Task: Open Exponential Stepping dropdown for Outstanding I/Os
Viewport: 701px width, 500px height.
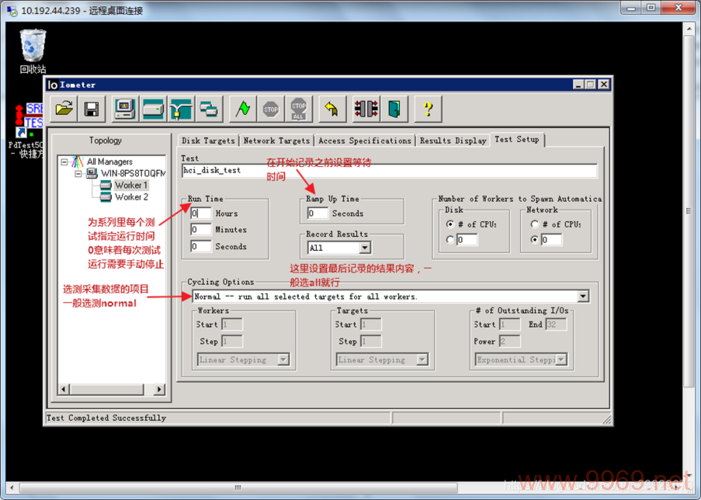Action: tap(561, 359)
